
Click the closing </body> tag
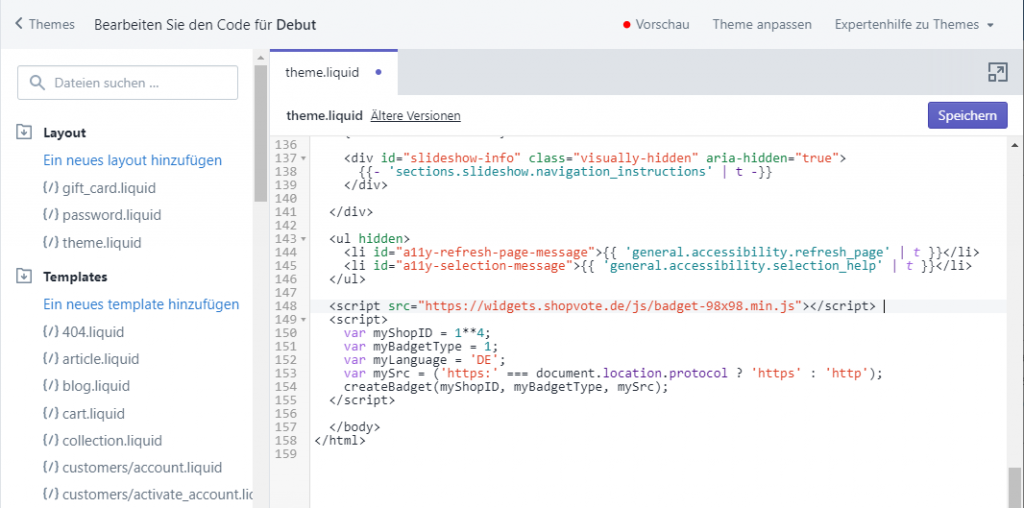click(x=355, y=427)
